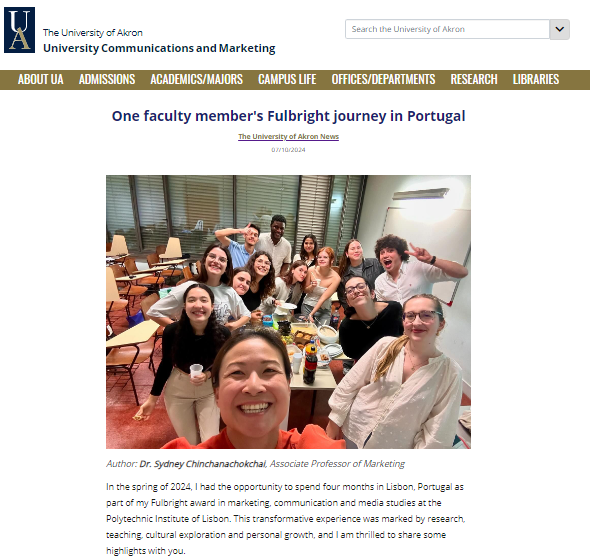Click the article date 07/10/2024

[x=288, y=150]
